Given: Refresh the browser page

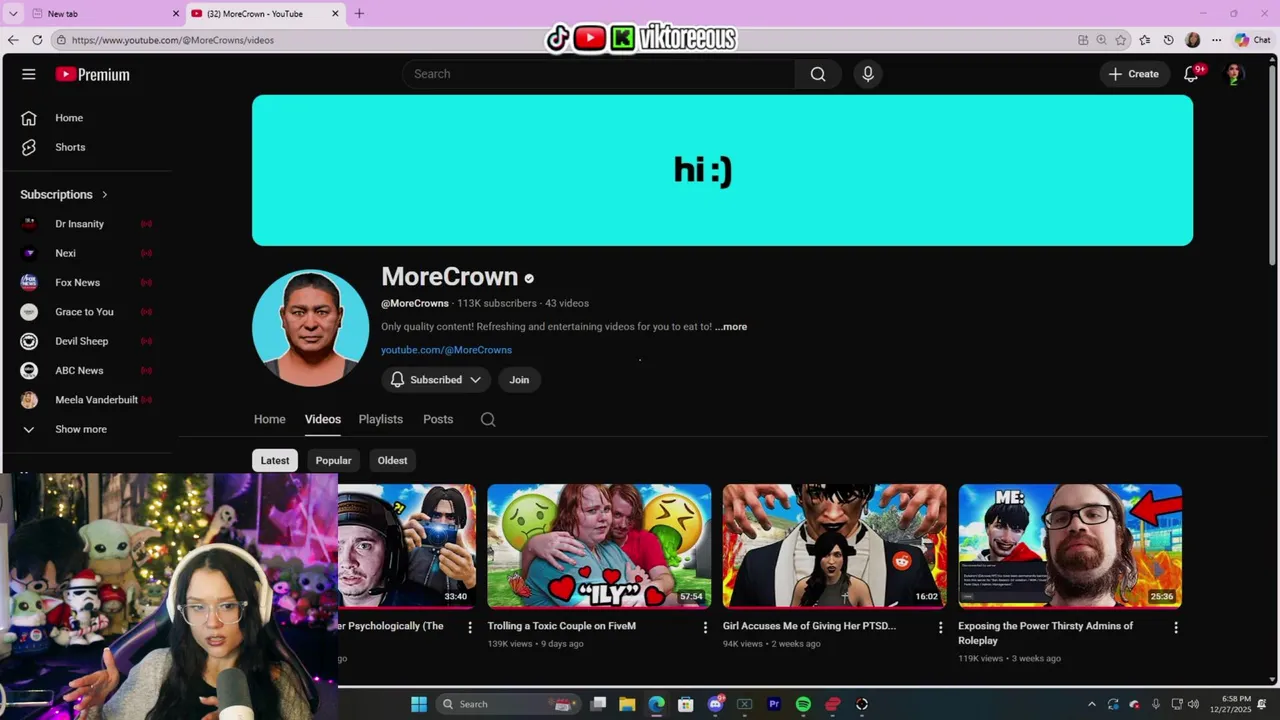Looking at the screenshot, I should pos(37,40).
